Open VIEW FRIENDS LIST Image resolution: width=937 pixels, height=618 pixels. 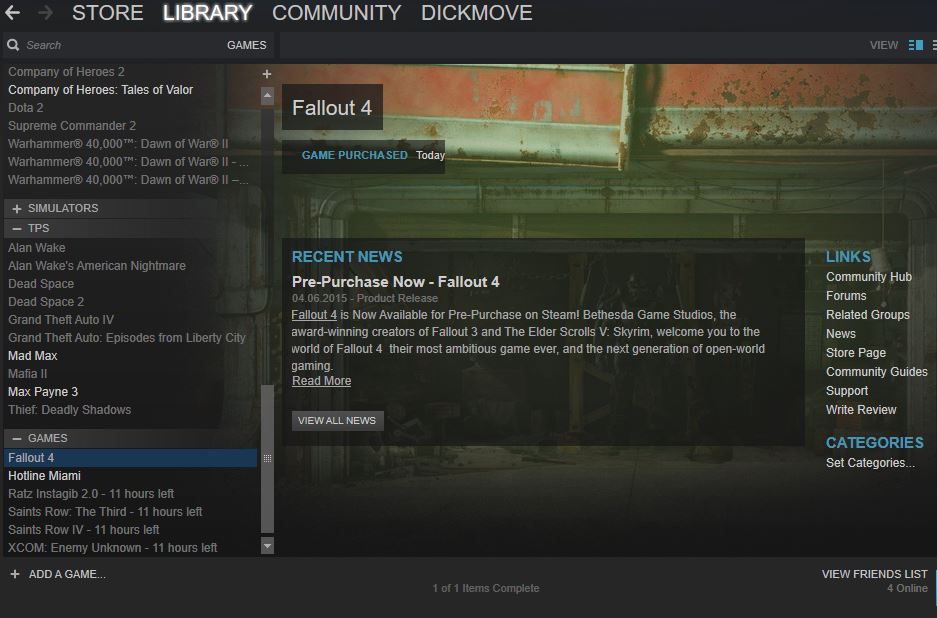tap(874, 574)
